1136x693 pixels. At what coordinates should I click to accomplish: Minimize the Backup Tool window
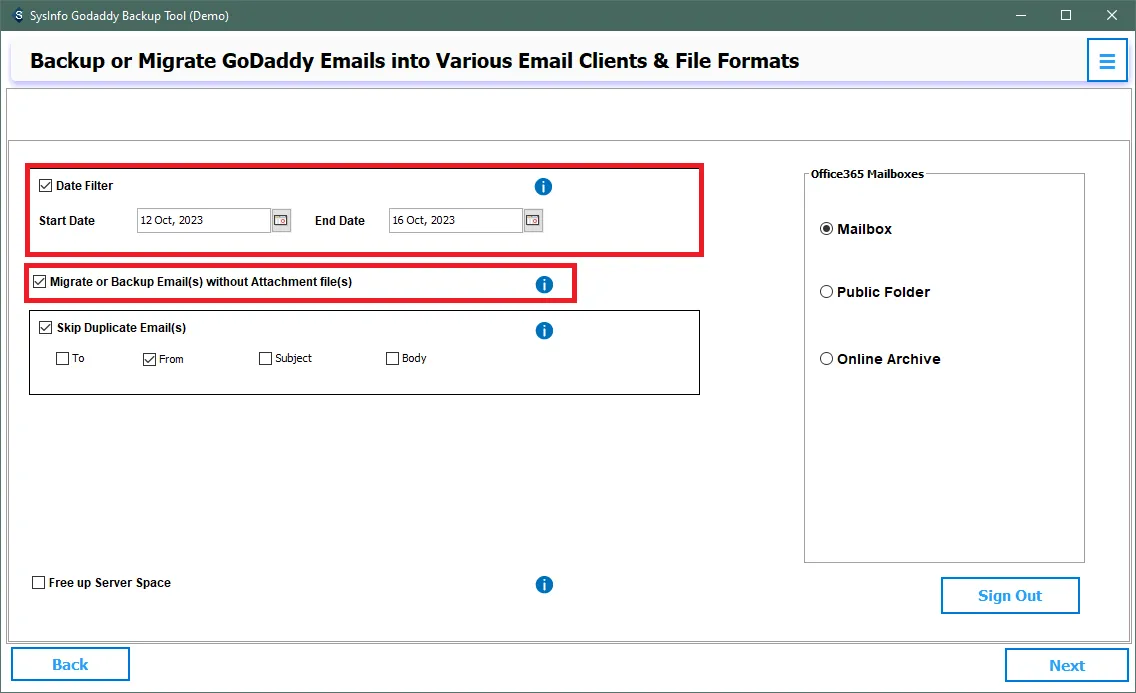1021,15
